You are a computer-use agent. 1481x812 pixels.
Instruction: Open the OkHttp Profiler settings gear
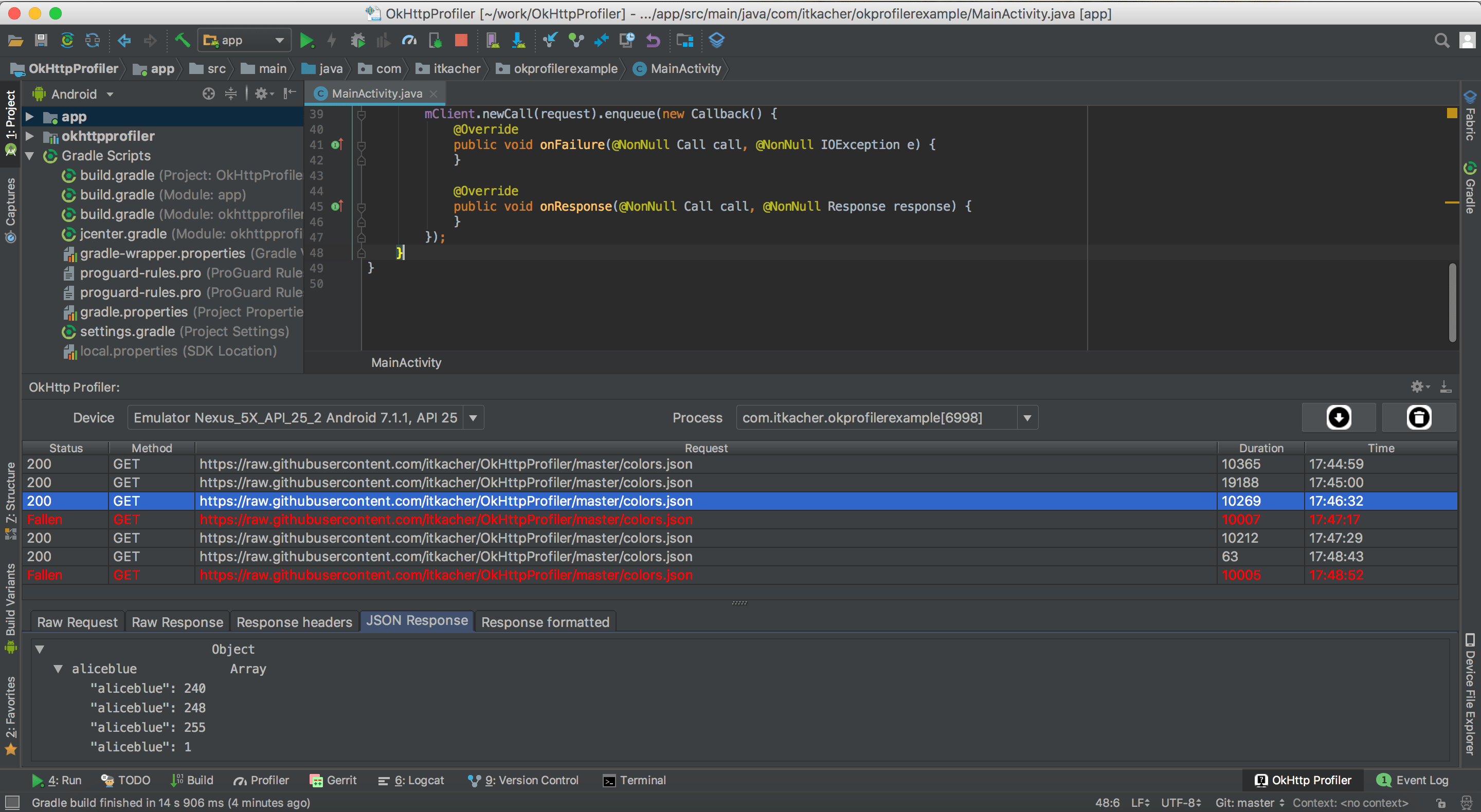1419,387
